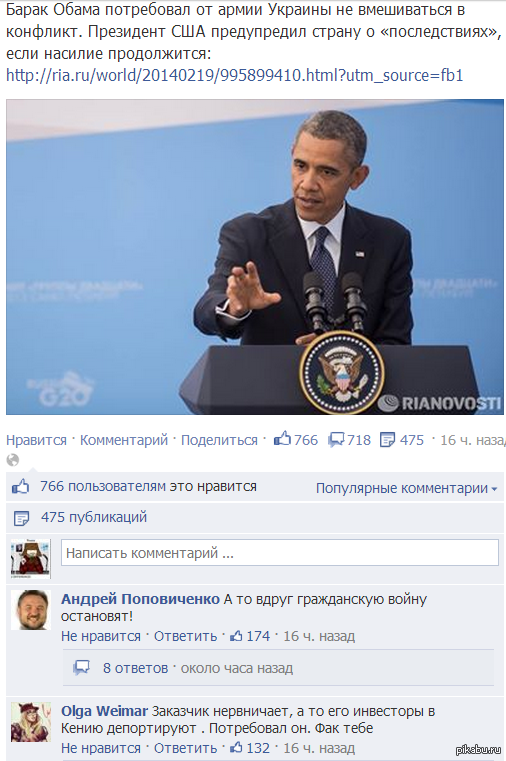Screen dimensions: 506x761
Task: Click thumbs-up icon with 132 likes
Action: point(236,747)
